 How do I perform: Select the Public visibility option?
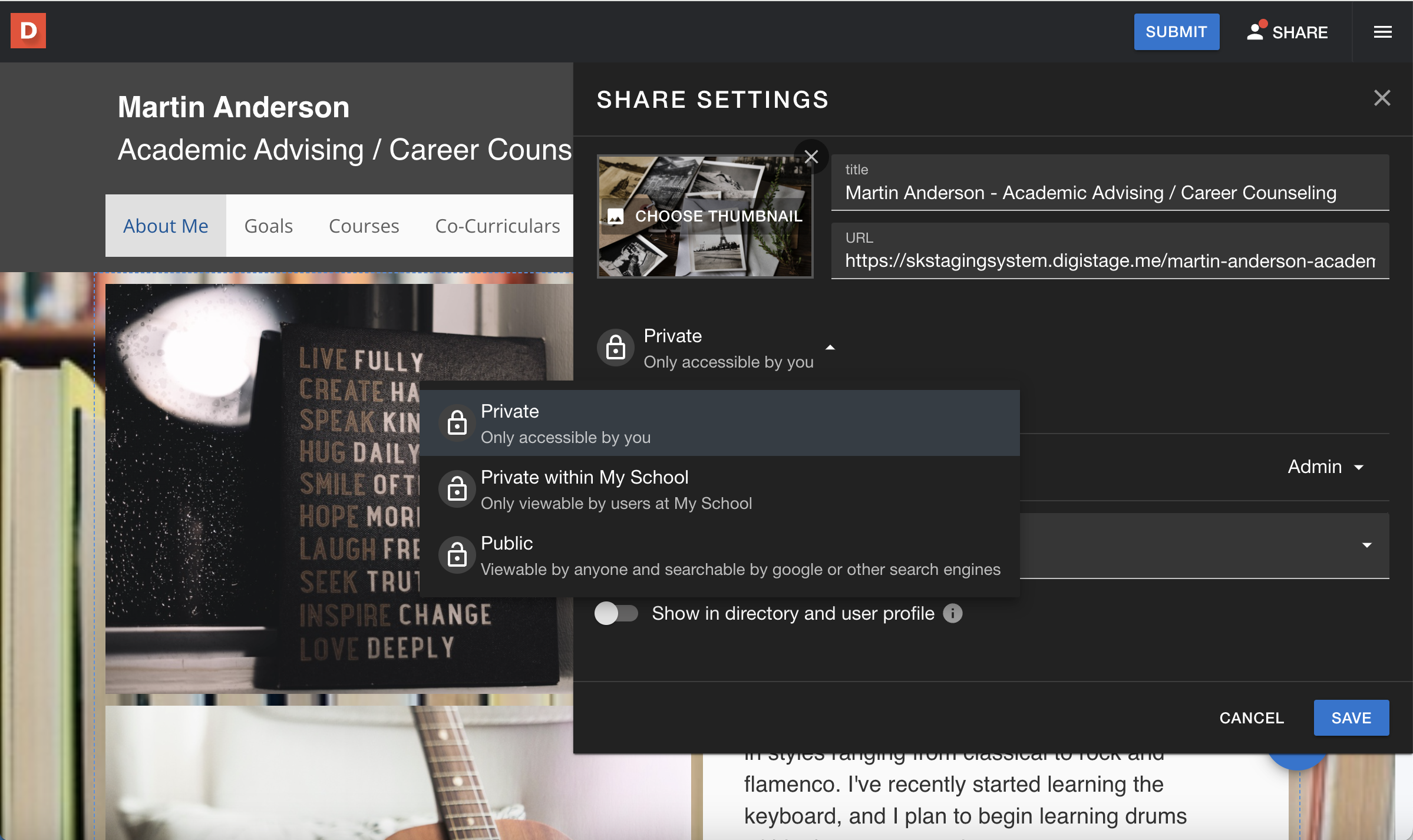point(719,555)
